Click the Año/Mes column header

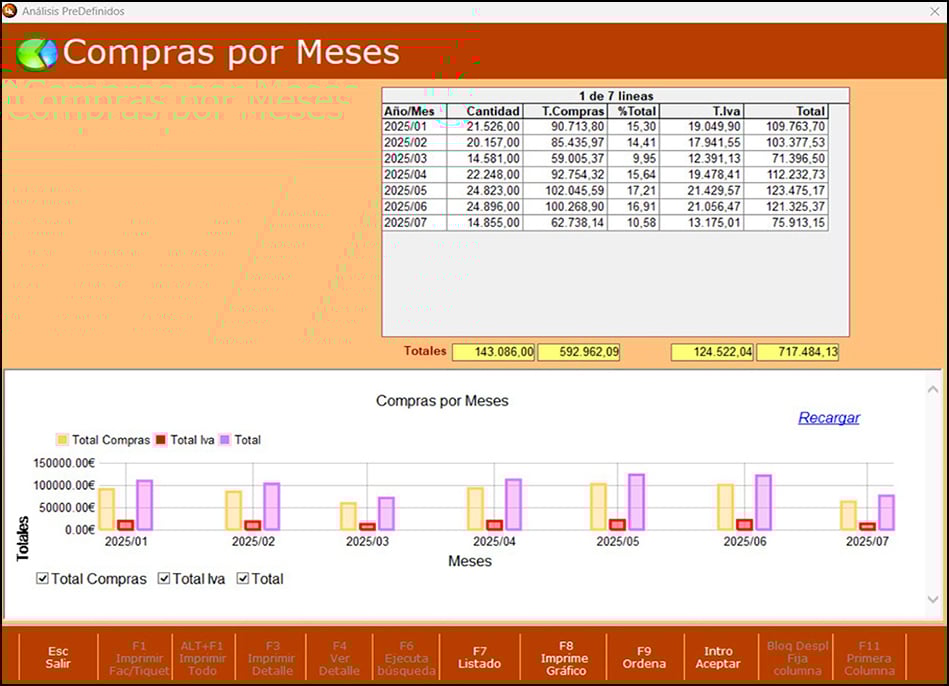pyautogui.click(x=413, y=111)
